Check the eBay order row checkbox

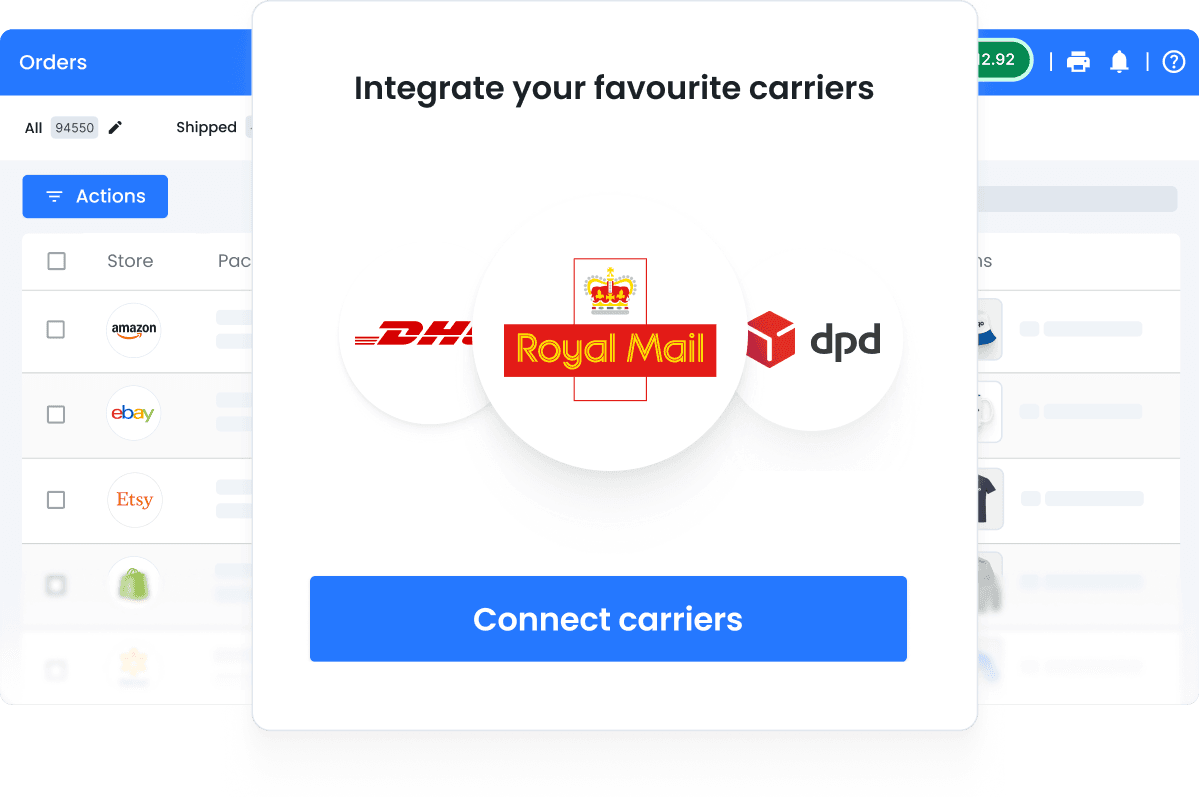click(56, 414)
